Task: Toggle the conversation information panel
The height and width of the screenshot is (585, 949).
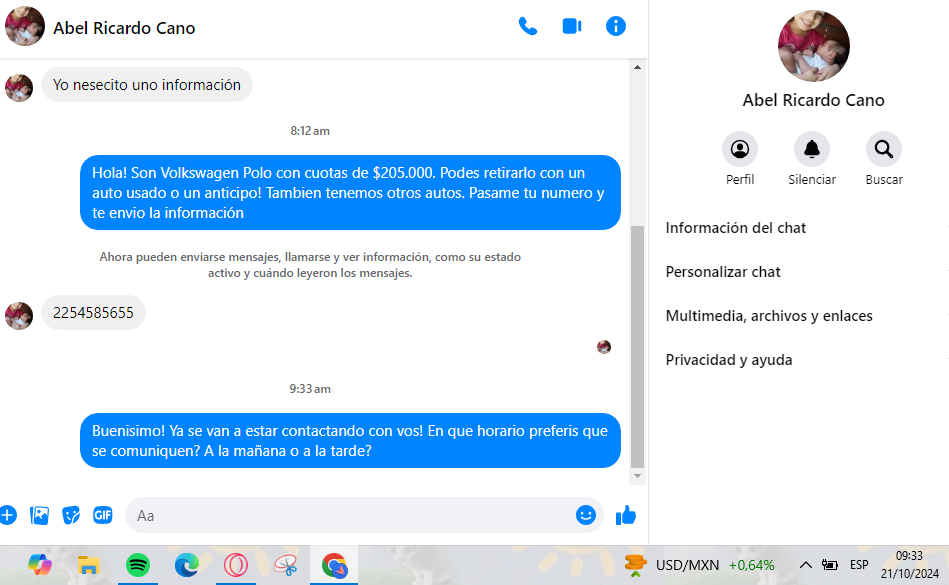Action: pos(616,27)
